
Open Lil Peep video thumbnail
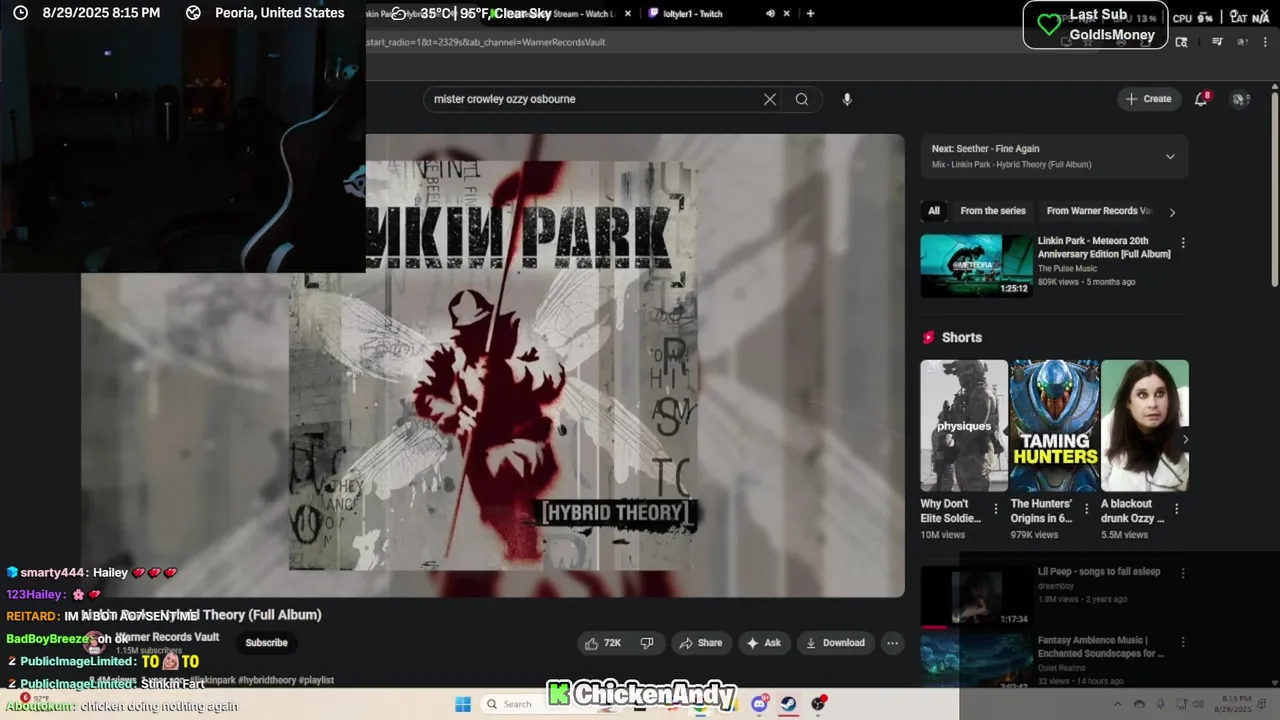(x=977, y=597)
